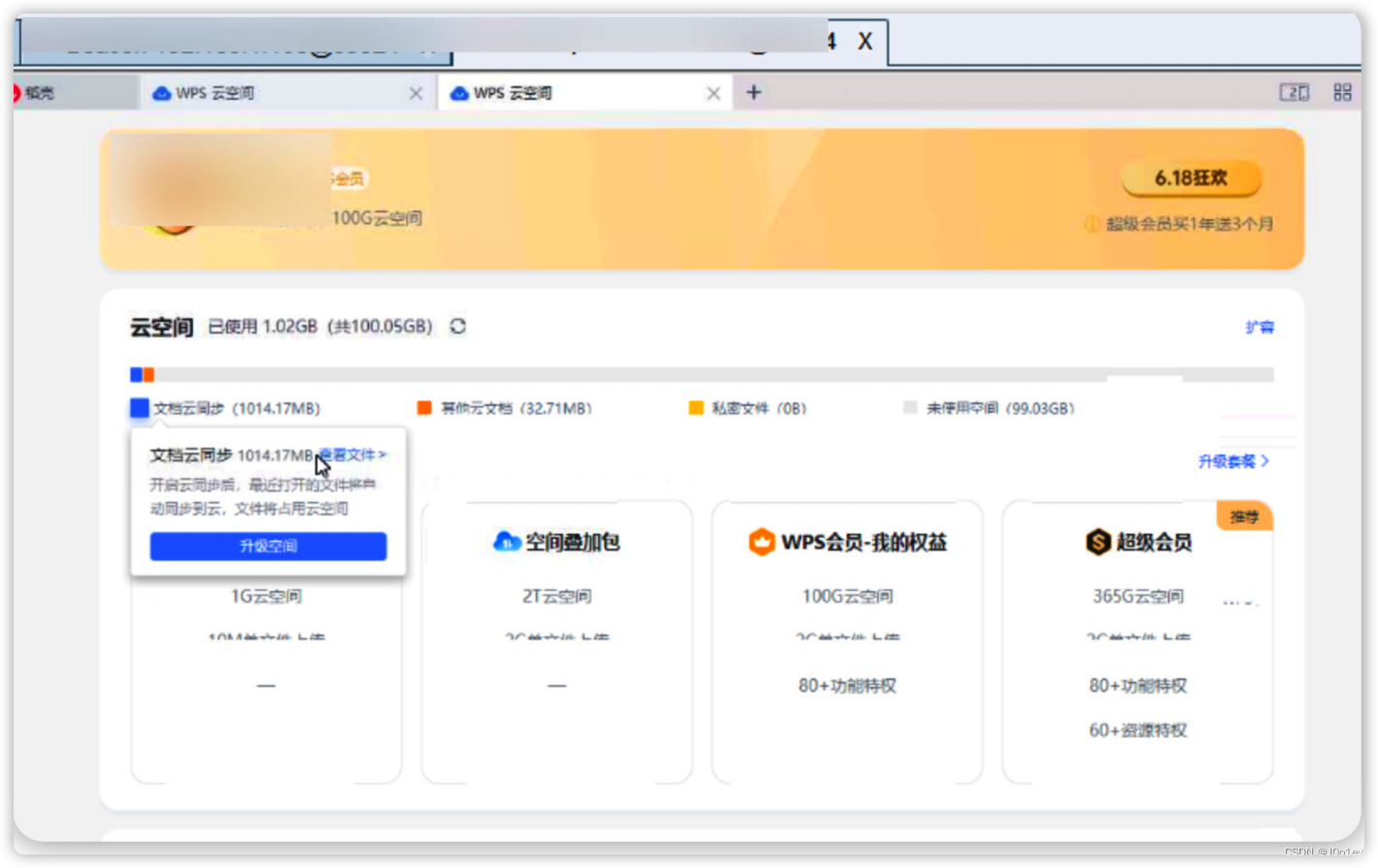Open the grid apps icon in tab bar
Screen dimensions: 1378x868
click(1342, 92)
